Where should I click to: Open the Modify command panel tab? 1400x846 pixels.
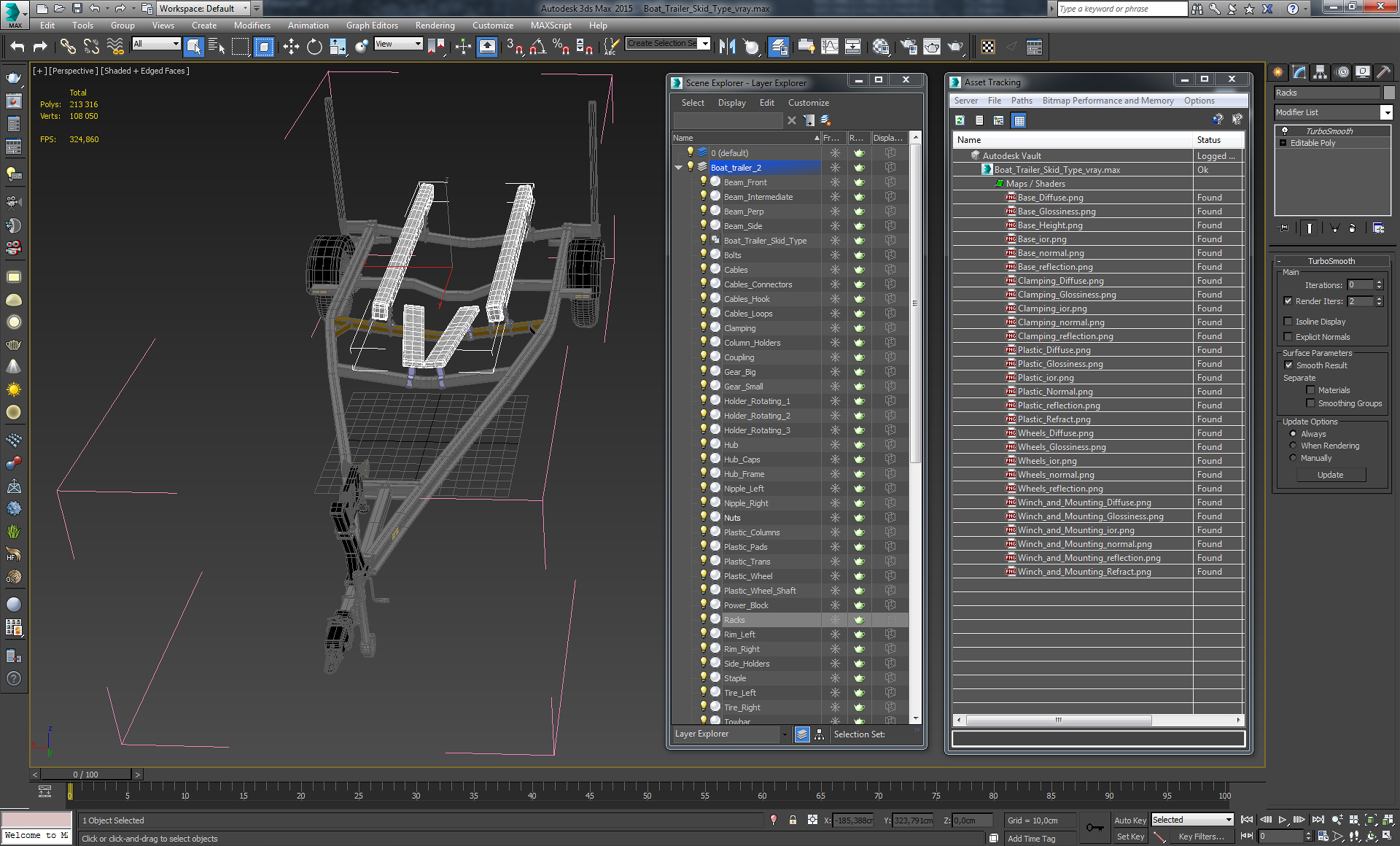click(1299, 71)
